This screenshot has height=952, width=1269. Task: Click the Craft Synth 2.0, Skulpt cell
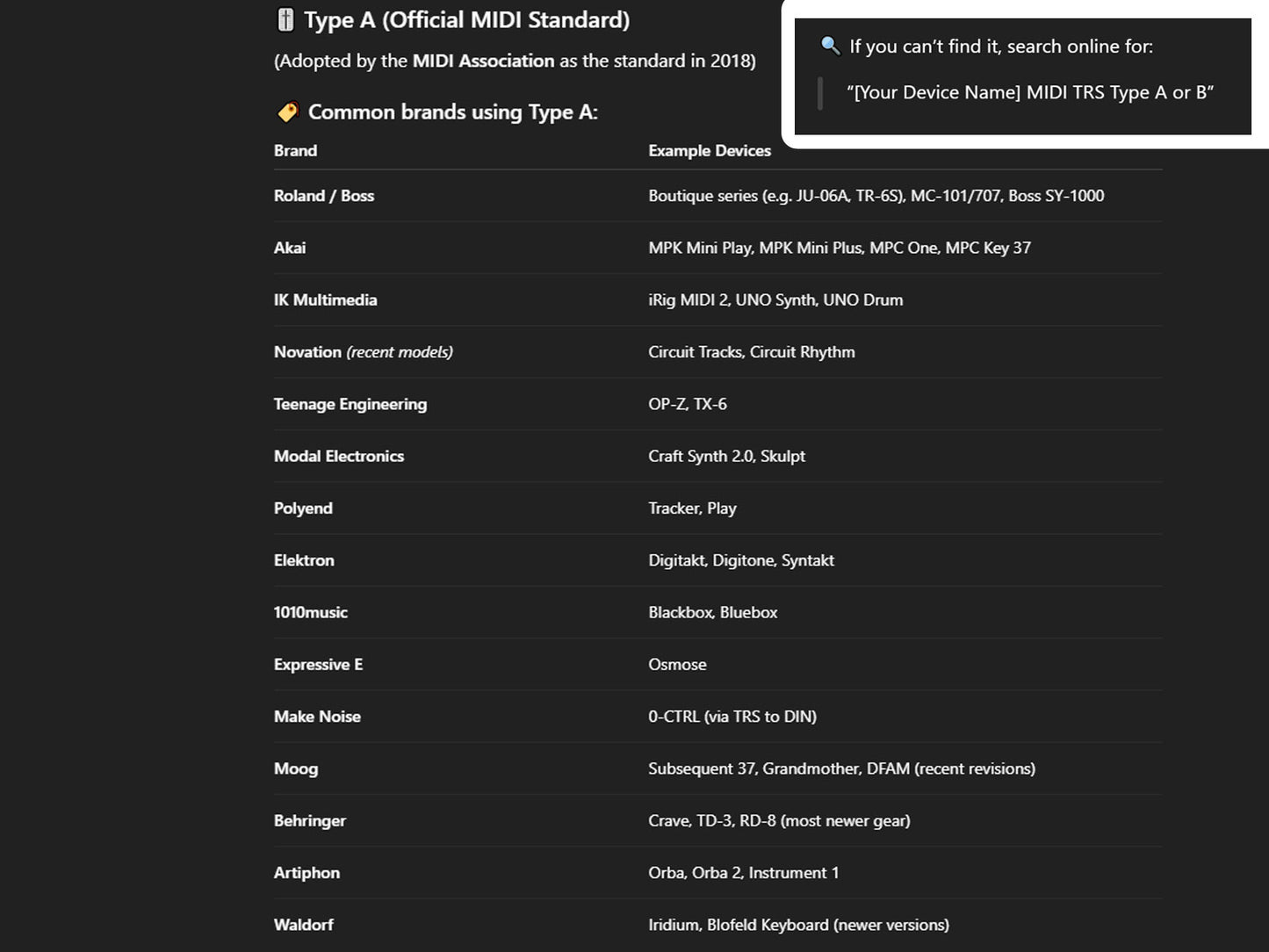pyautogui.click(x=726, y=457)
